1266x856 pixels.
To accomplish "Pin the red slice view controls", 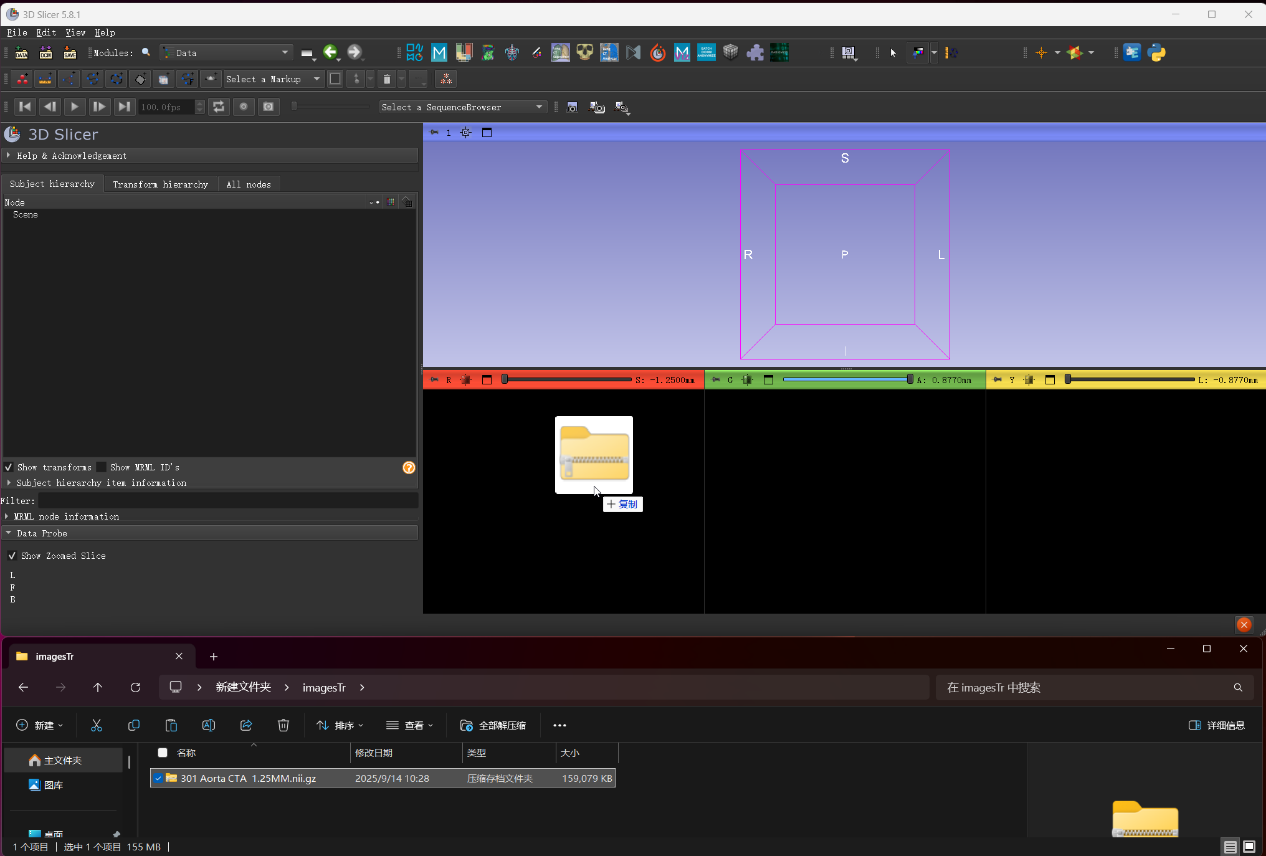I will coord(434,380).
